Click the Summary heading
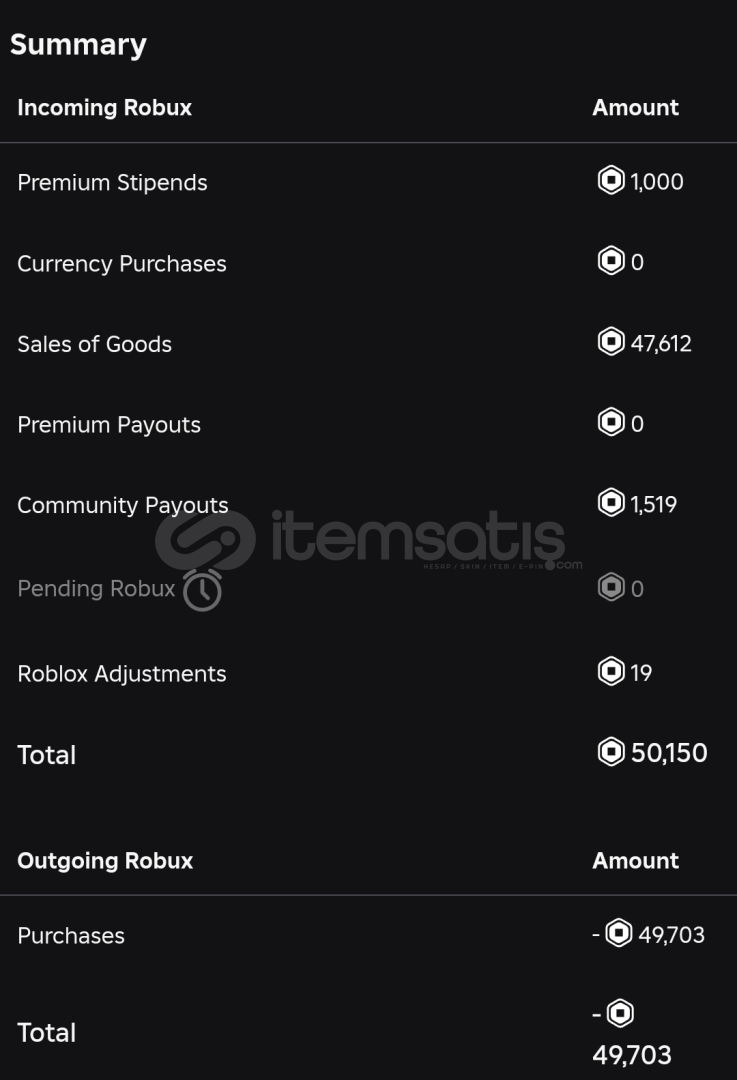Screen dimensions: 737x1080 tap(79, 45)
